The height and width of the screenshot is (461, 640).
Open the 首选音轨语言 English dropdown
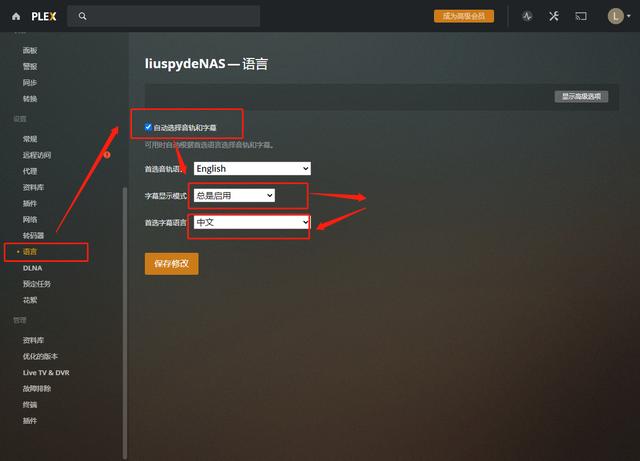252,169
